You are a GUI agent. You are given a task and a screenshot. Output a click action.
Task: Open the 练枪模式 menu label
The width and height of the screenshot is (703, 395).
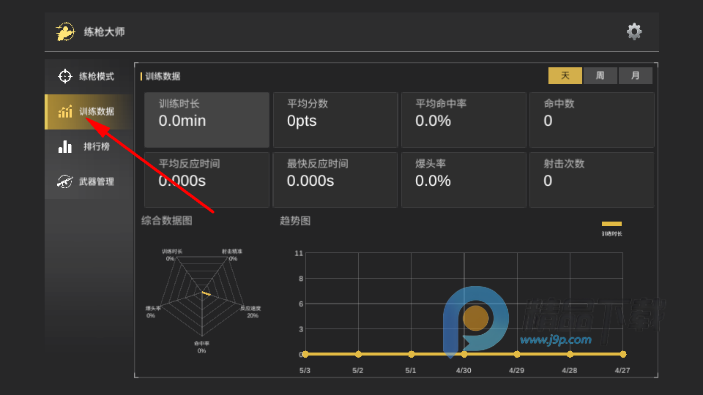[96, 76]
